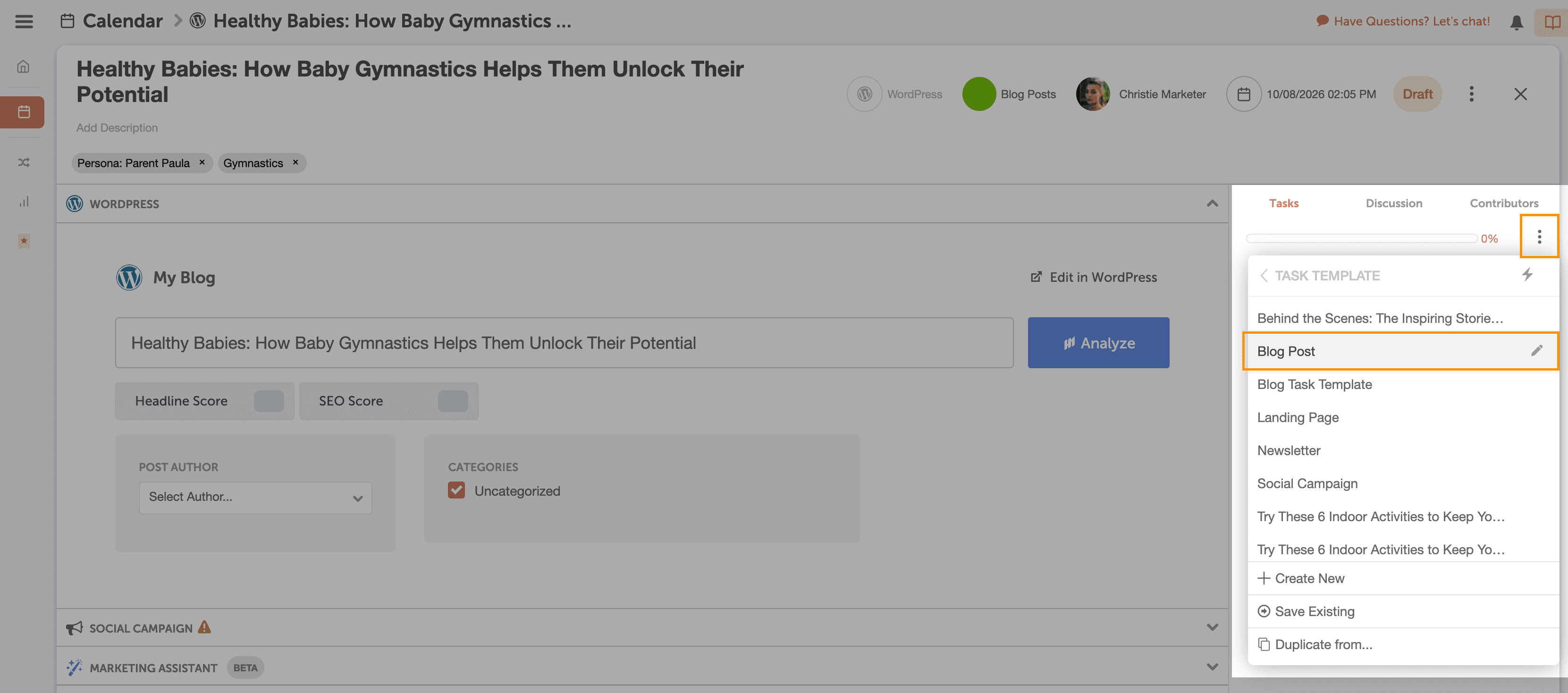Click the pencil icon beside Blog Post
The width and height of the screenshot is (1568, 693).
[1536, 351]
